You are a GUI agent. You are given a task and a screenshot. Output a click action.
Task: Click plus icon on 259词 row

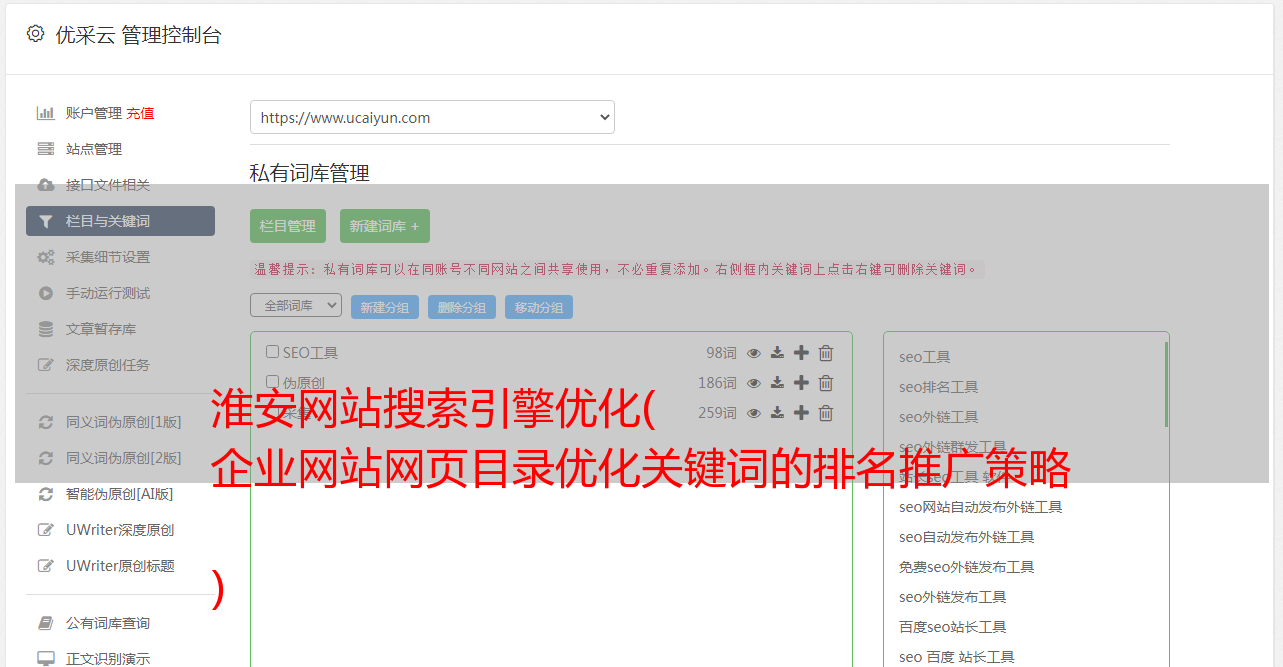[x=801, y=413]
